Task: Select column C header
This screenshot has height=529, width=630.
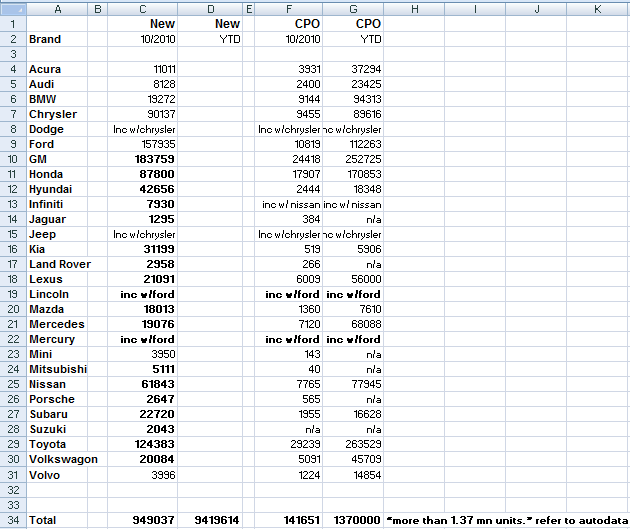Action: click(x=143, y=9)
